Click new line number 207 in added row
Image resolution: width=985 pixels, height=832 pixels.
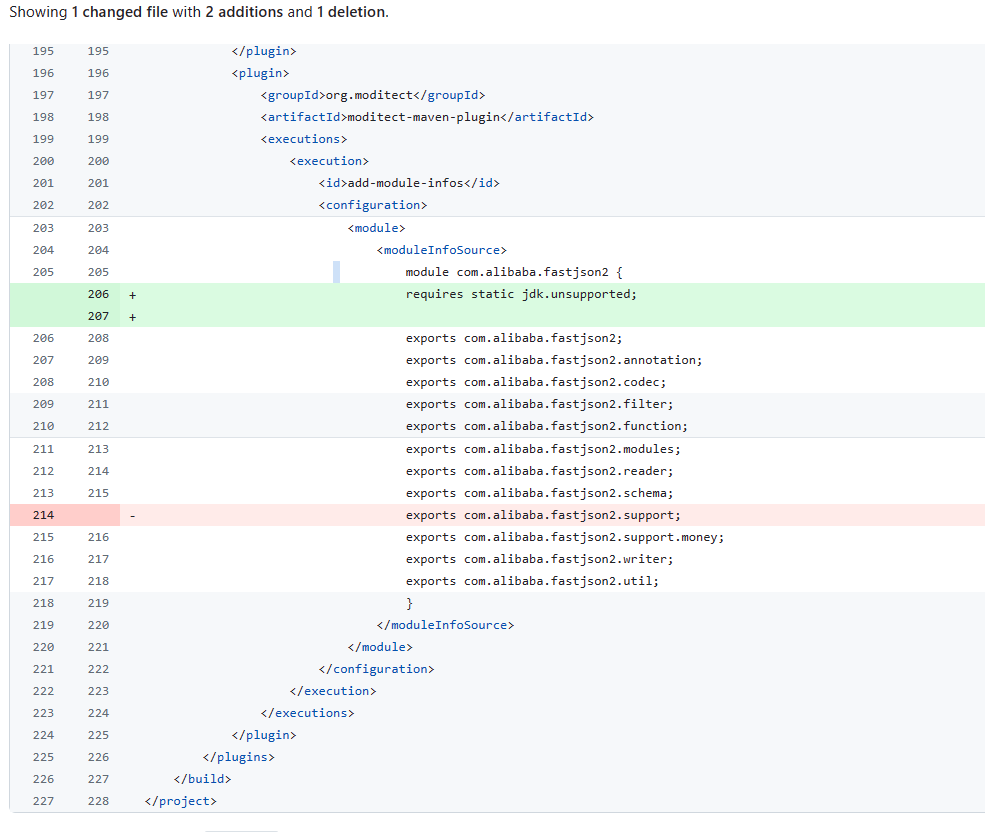[x=98, y=316]
